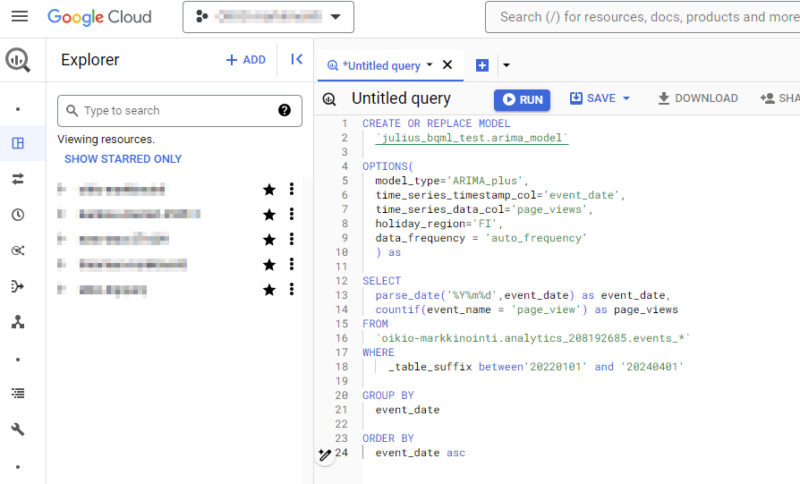Click the RUN button
The width and height of the screenshot is (800, 484).
coord(522,99)
